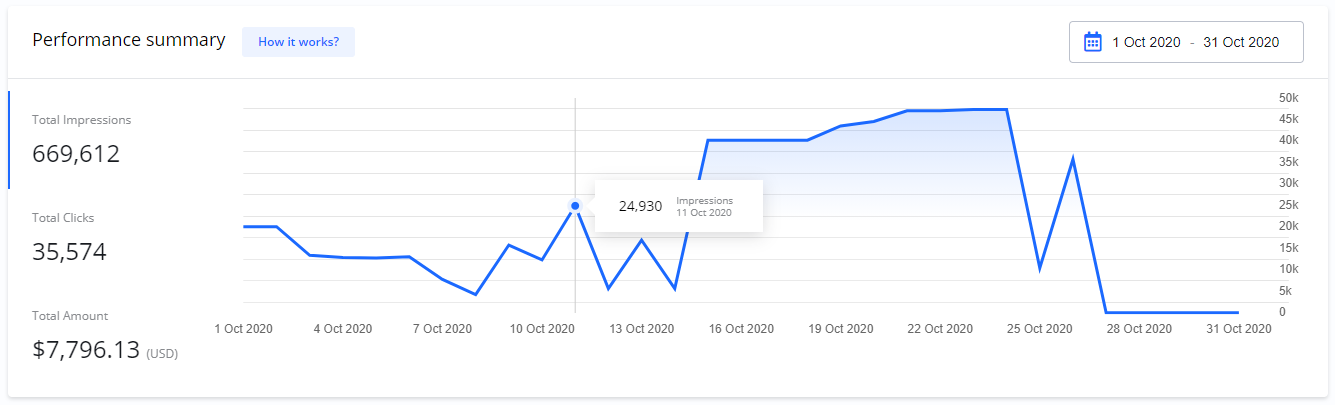Click the 50k y-axis label
Screen dimensions: 1335x405
[1261, 98]
